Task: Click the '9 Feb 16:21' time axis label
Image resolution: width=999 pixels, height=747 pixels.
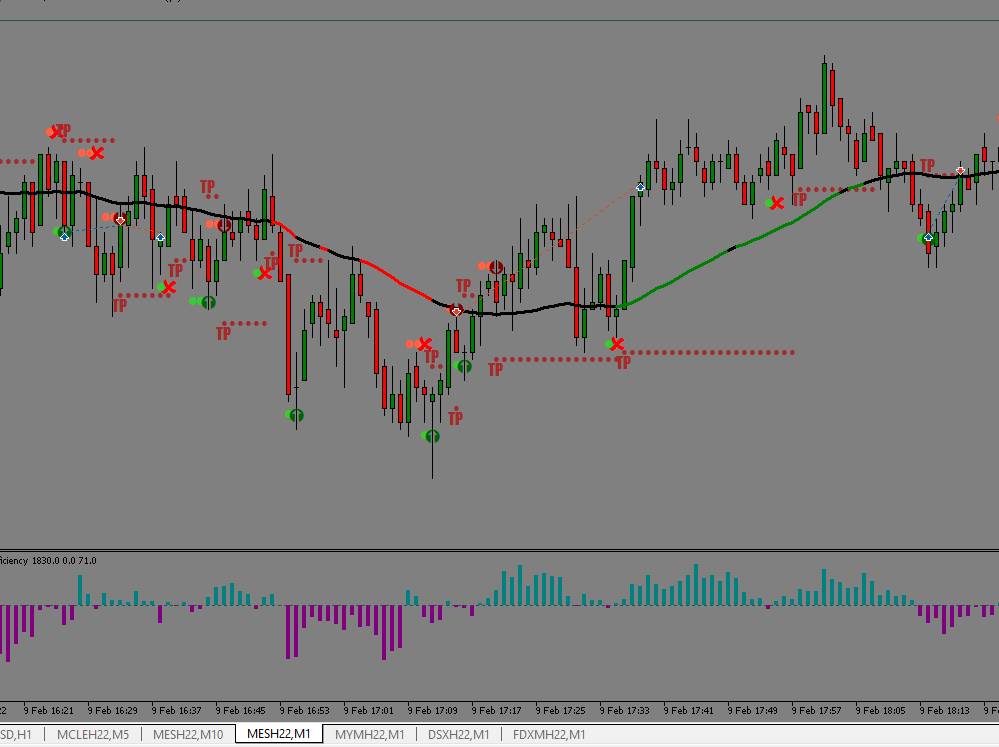Action: coord(48,710)
